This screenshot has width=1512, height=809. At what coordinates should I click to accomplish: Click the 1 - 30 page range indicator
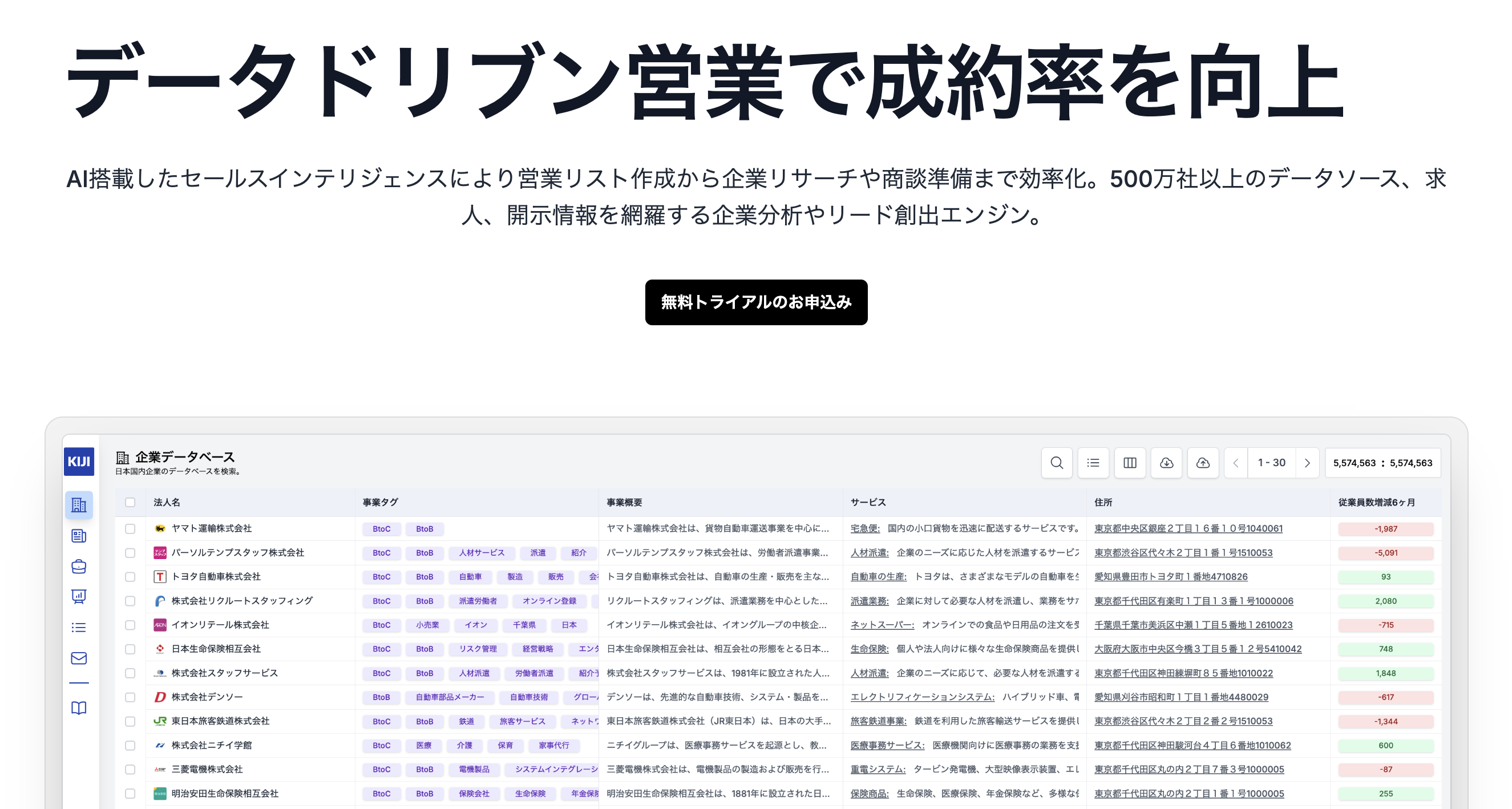tap(1271, 463)
